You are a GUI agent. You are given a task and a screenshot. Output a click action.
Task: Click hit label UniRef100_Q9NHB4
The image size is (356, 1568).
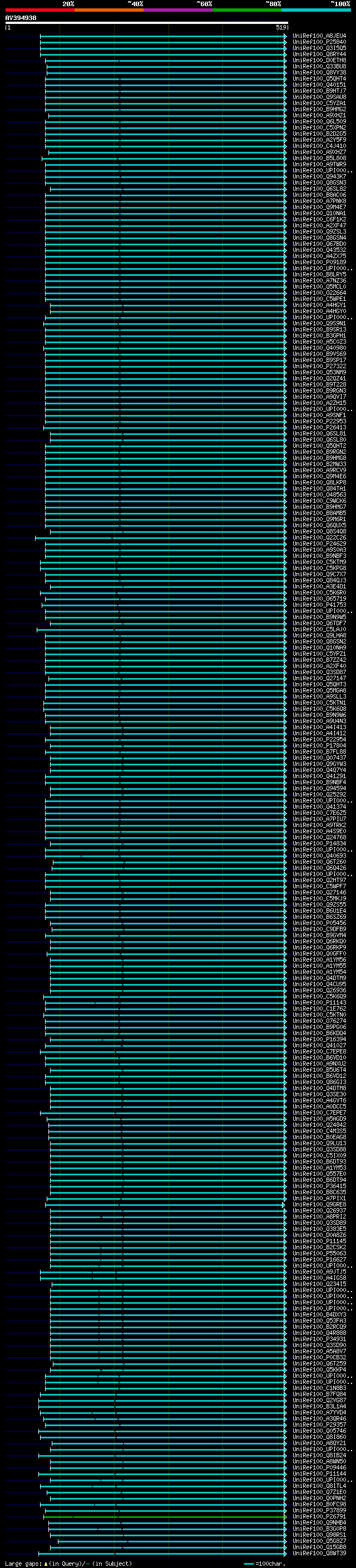319,1522
